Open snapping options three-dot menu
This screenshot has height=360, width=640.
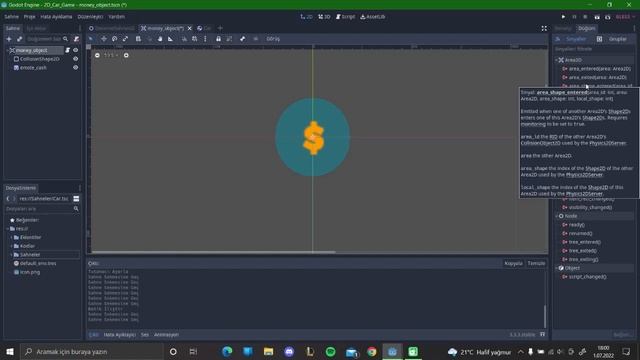(x=205, y=39)
